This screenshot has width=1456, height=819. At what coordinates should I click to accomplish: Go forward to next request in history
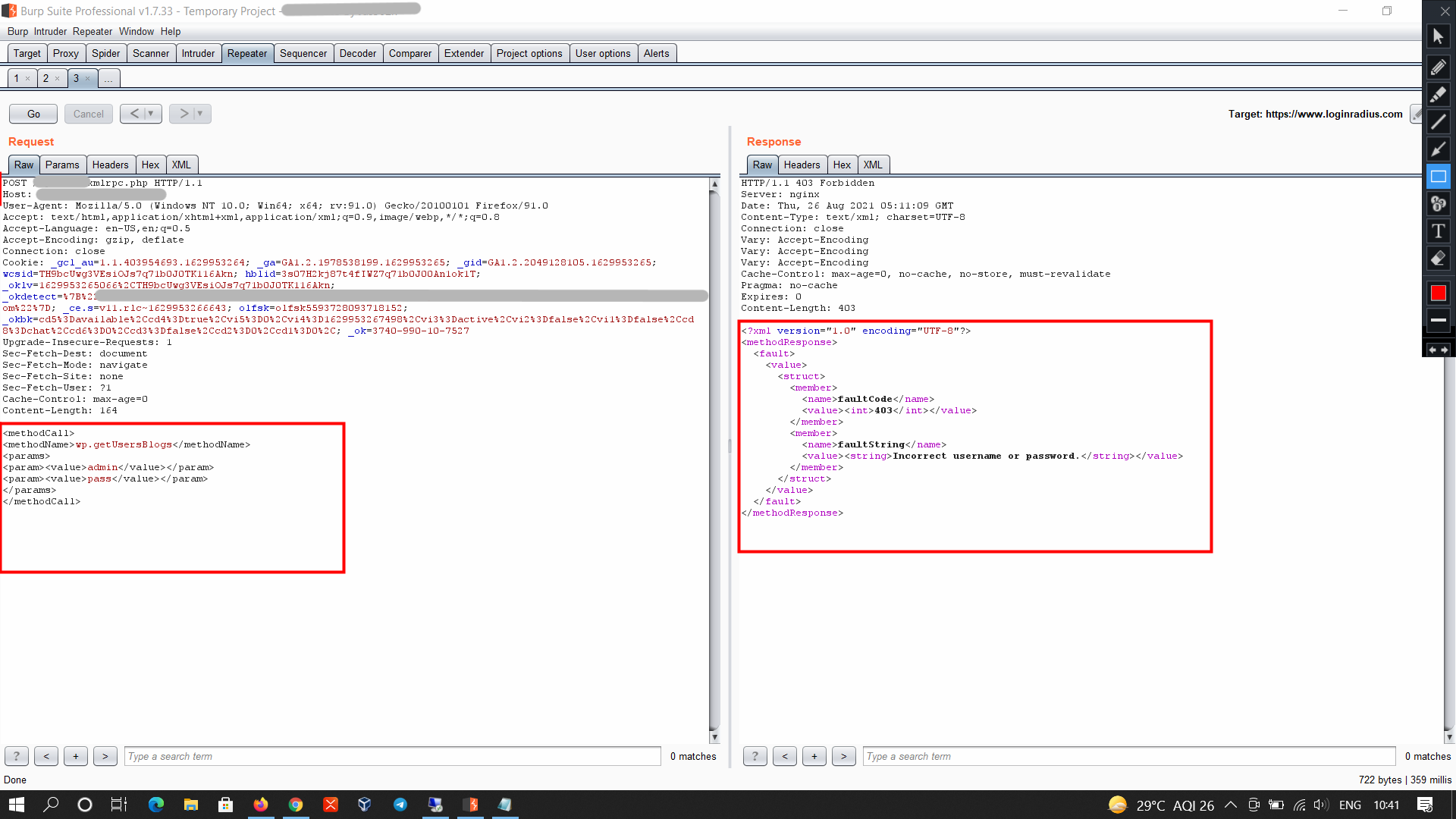click(x=184, y=114)
